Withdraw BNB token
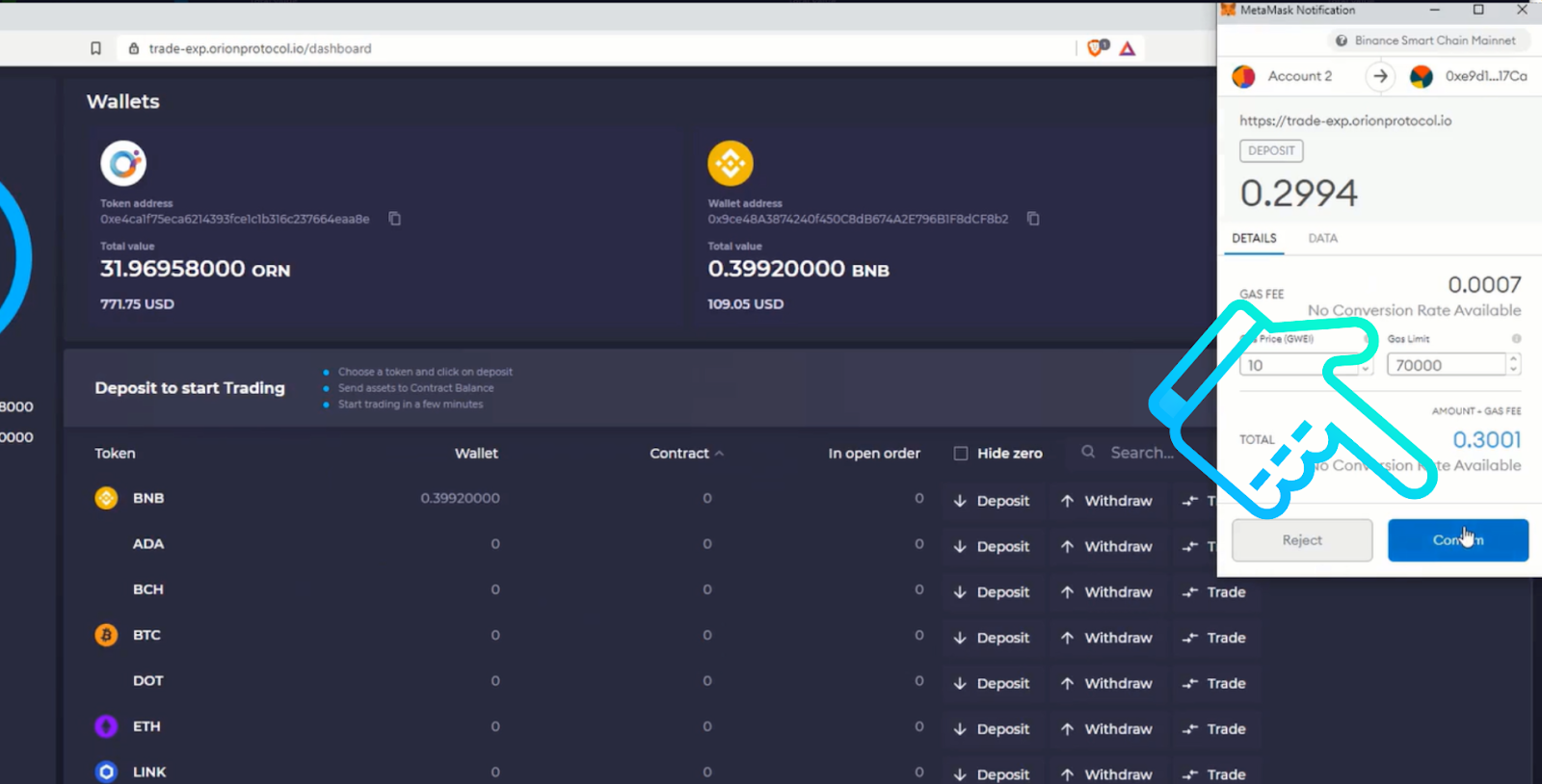The height and width of the screenshot is (784, 1542). point(1106,501)
